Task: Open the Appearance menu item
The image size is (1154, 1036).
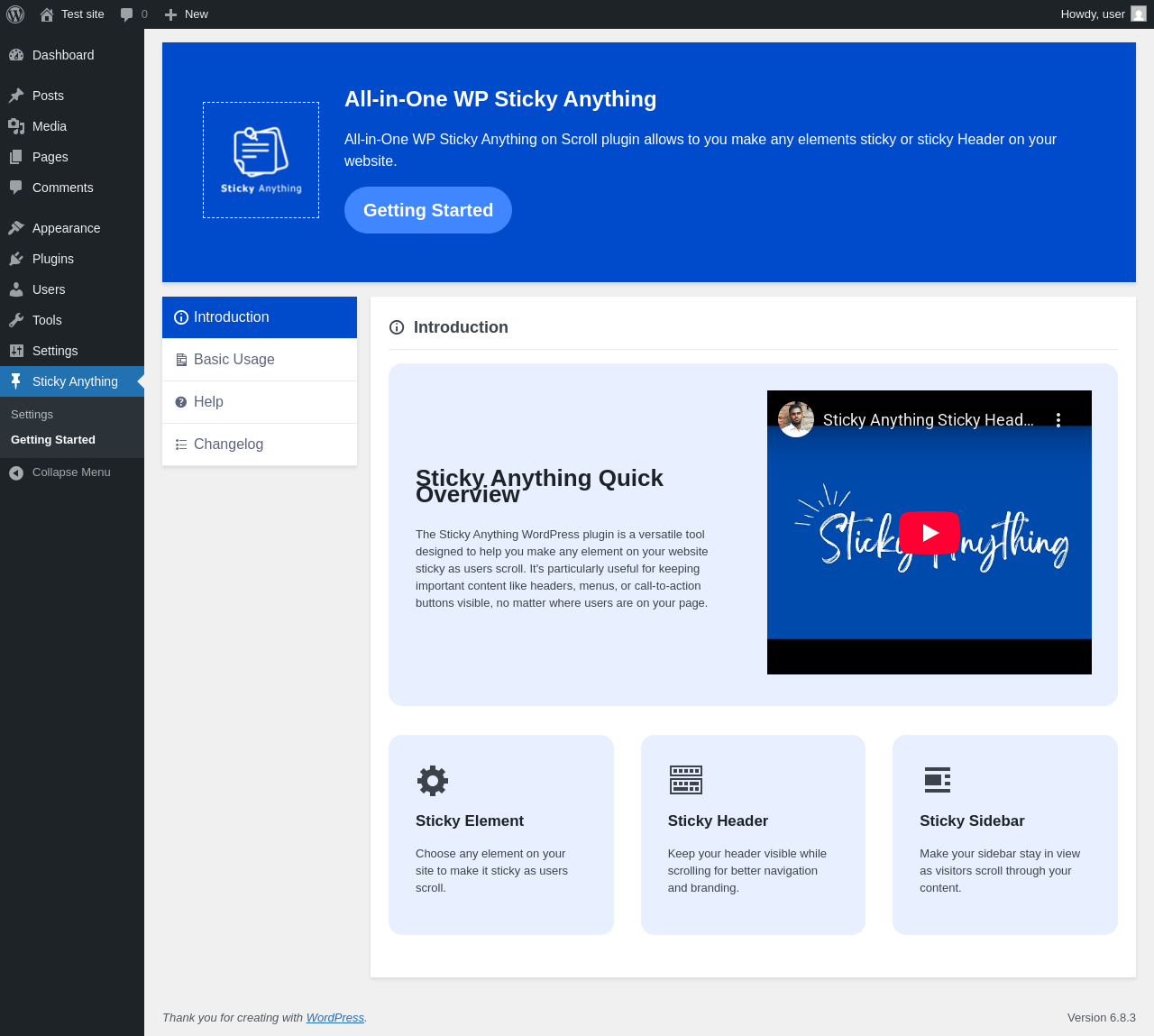Action: (x=72, y=228)
